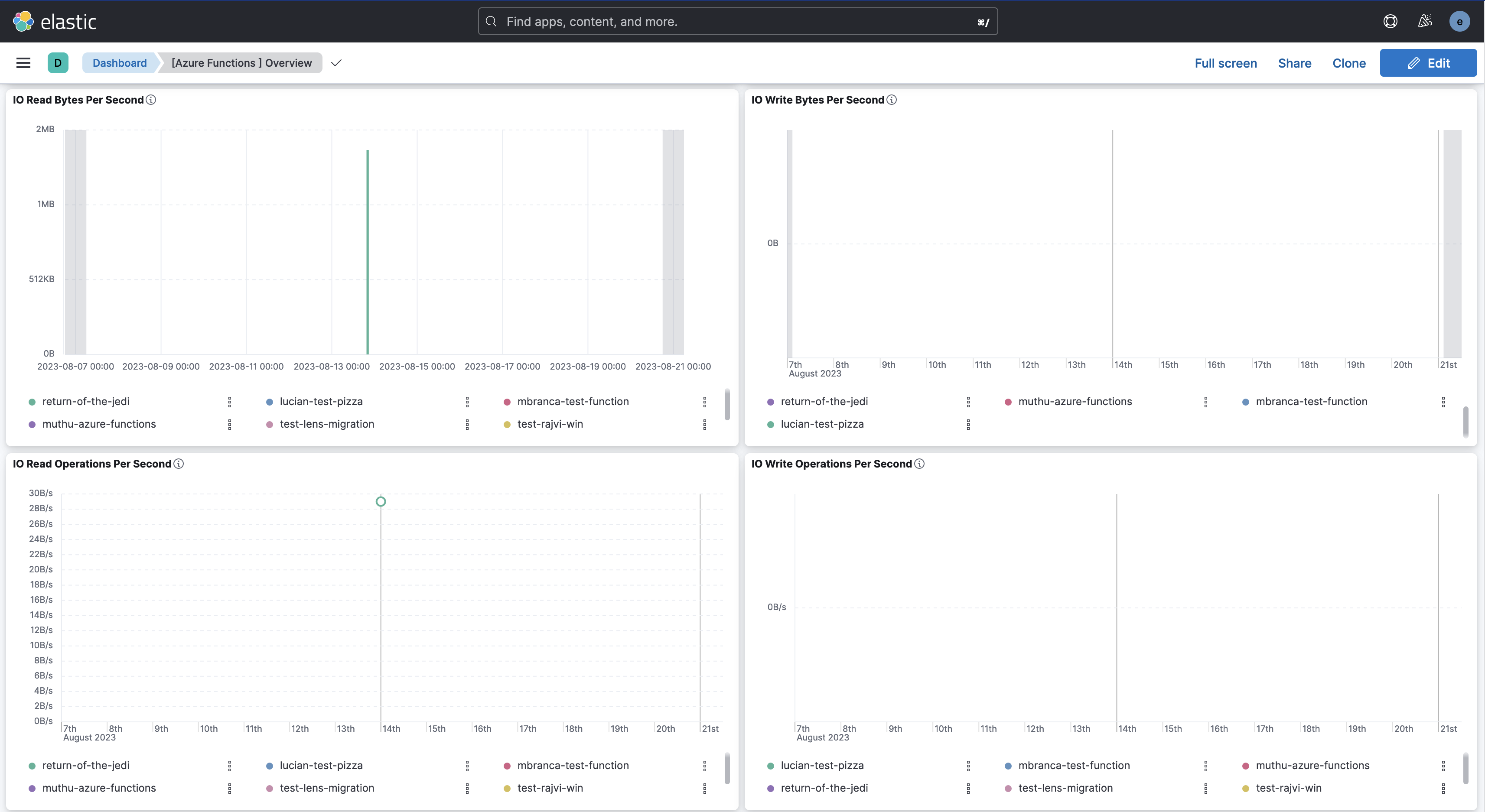Click the Elastic logo
1485x812 pixels.
(55, 21)
